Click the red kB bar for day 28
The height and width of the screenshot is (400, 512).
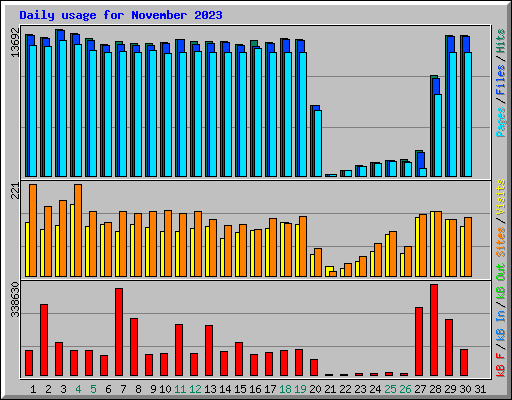point(434,330)
